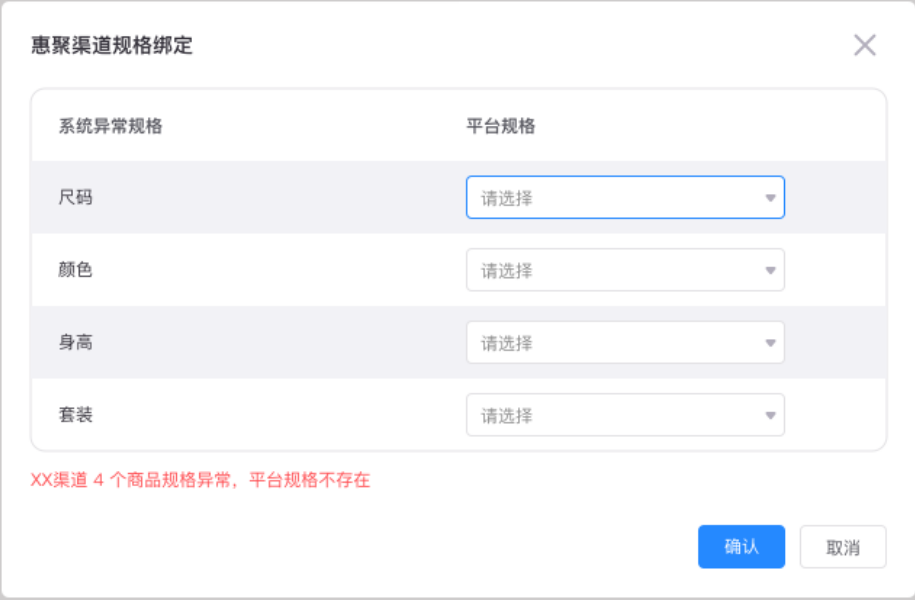Open the 套装 platform spec dropdown
The width and height of the screenshot is (915, 600).
(x=625, y=415)
